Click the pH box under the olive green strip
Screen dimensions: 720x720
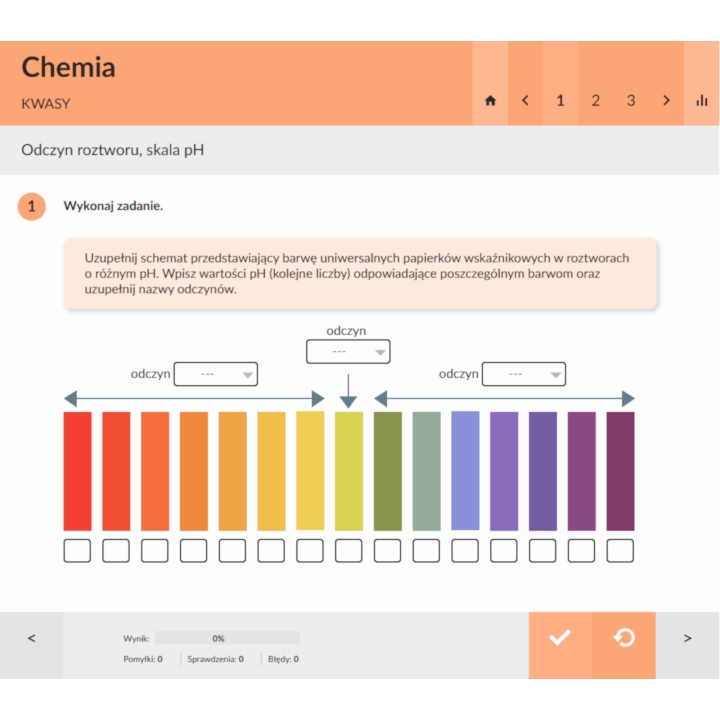click(x=388, y=550)
